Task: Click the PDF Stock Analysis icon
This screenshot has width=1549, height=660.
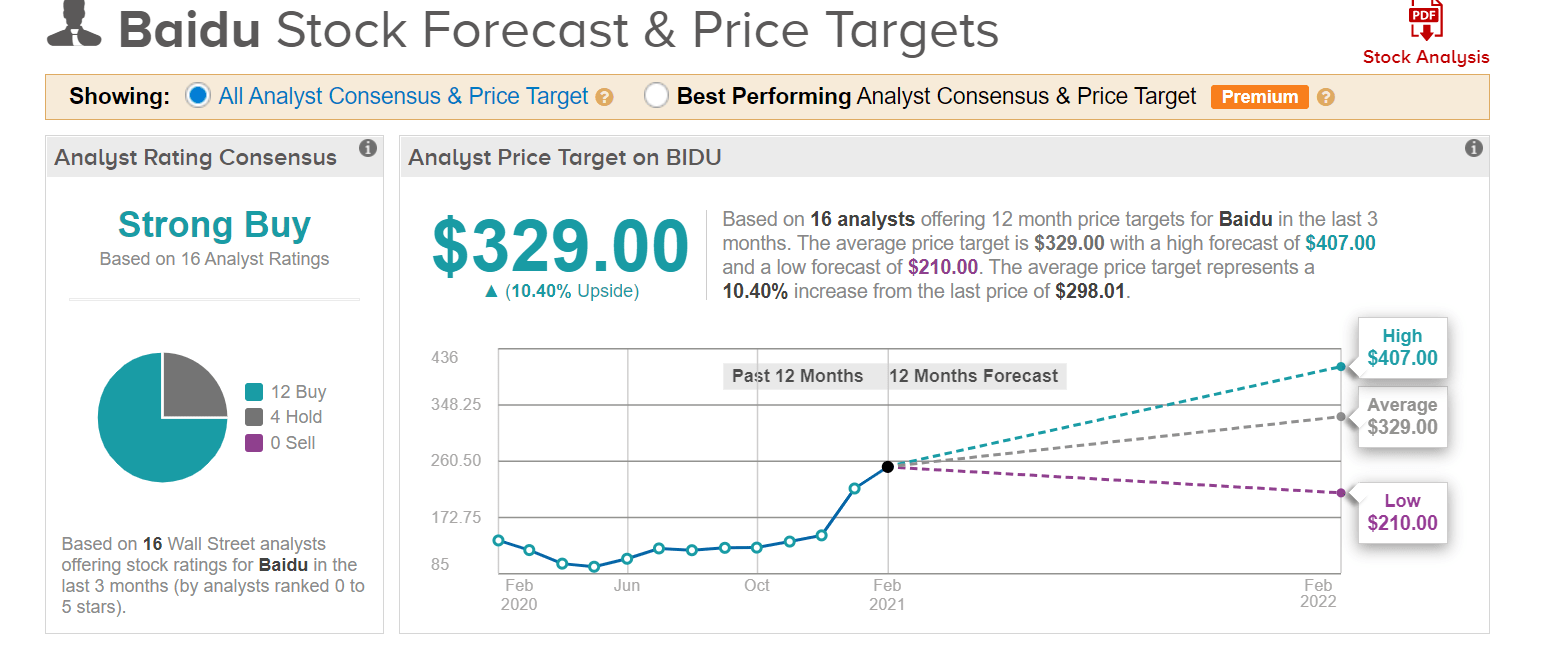Action: pos(1425,20)
